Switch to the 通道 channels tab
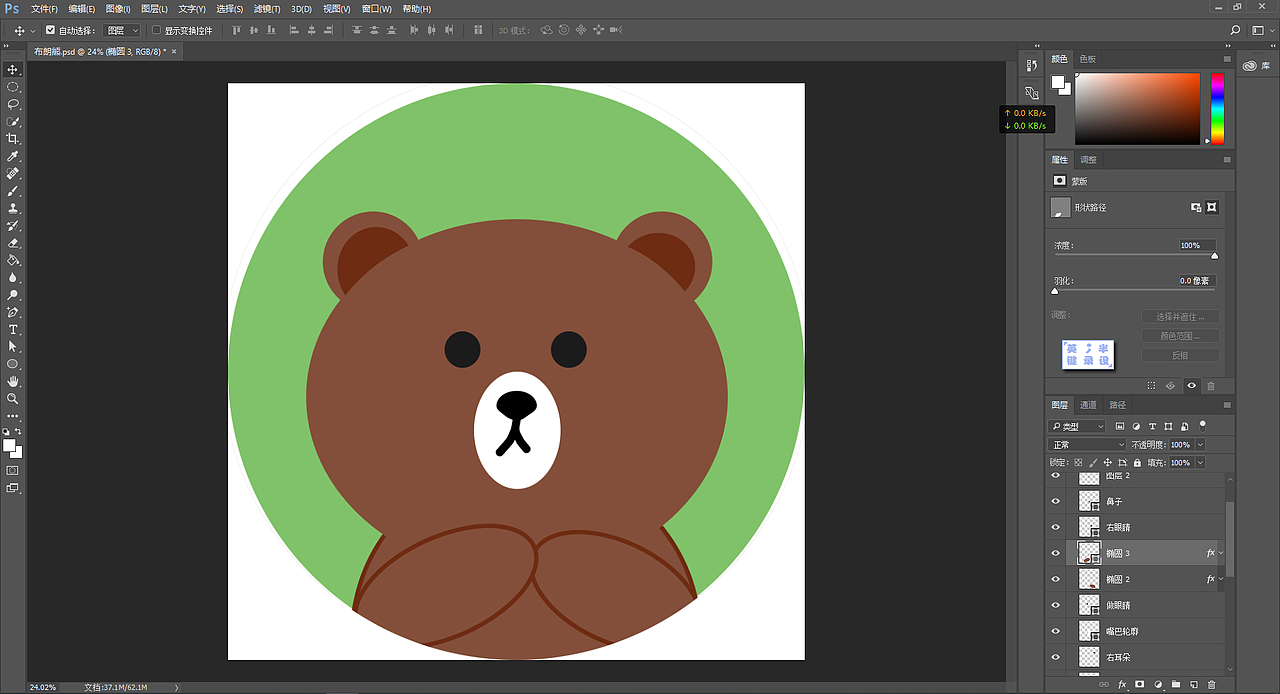 click(x=1088, y=405)
